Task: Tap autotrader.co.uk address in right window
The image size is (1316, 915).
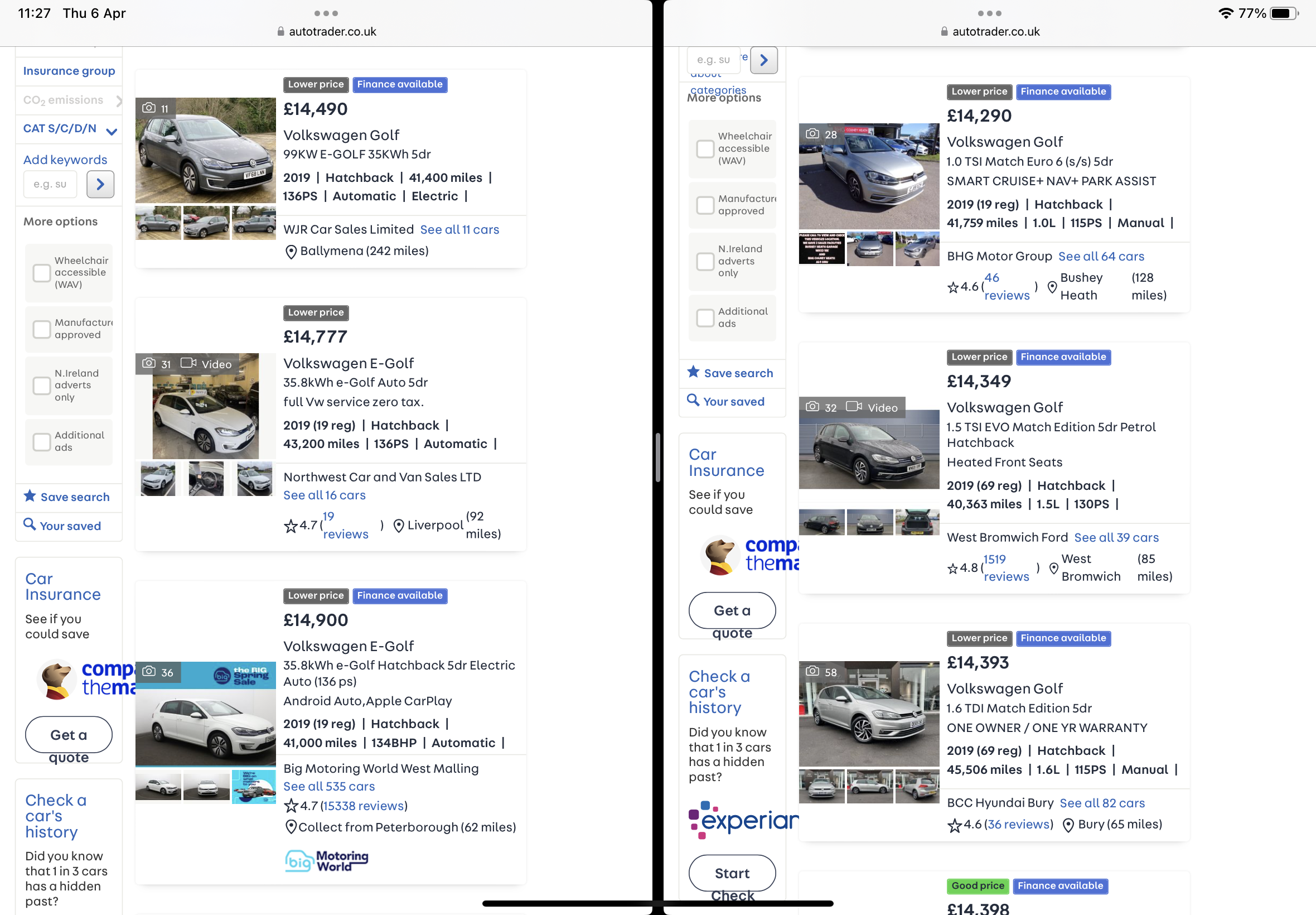Action: [996, 32]
